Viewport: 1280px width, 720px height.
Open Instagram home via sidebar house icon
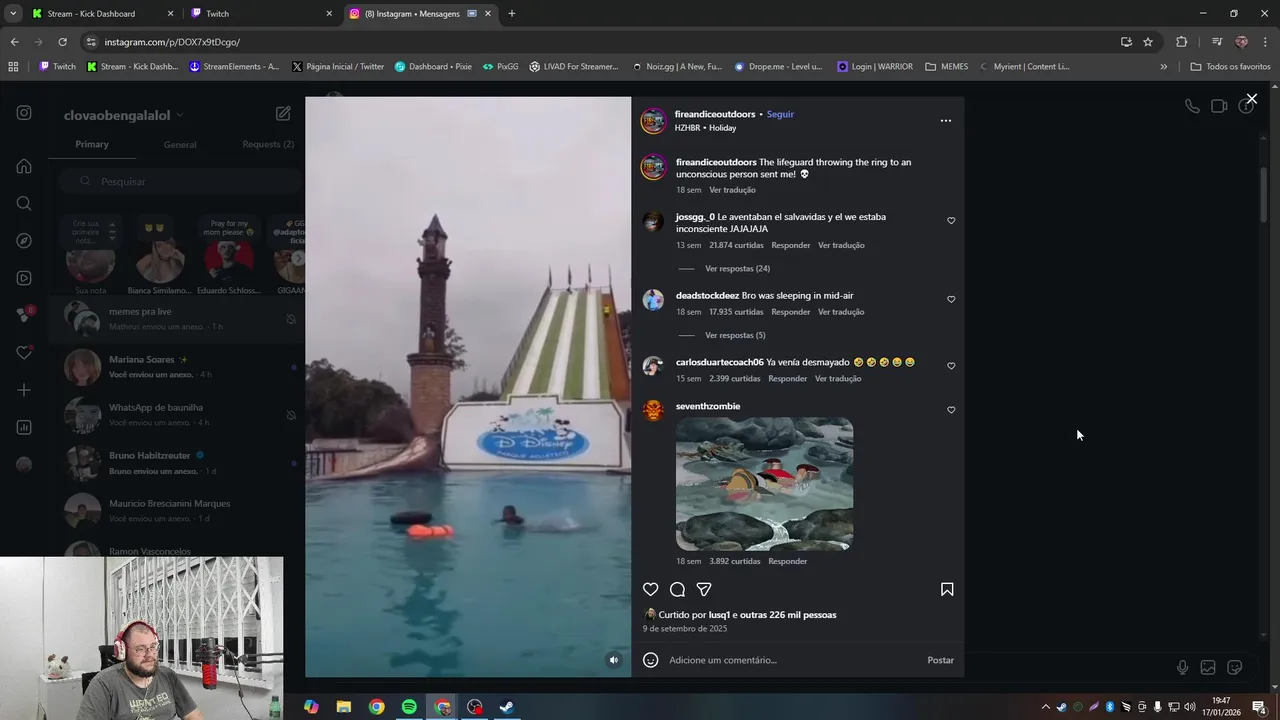24,166
